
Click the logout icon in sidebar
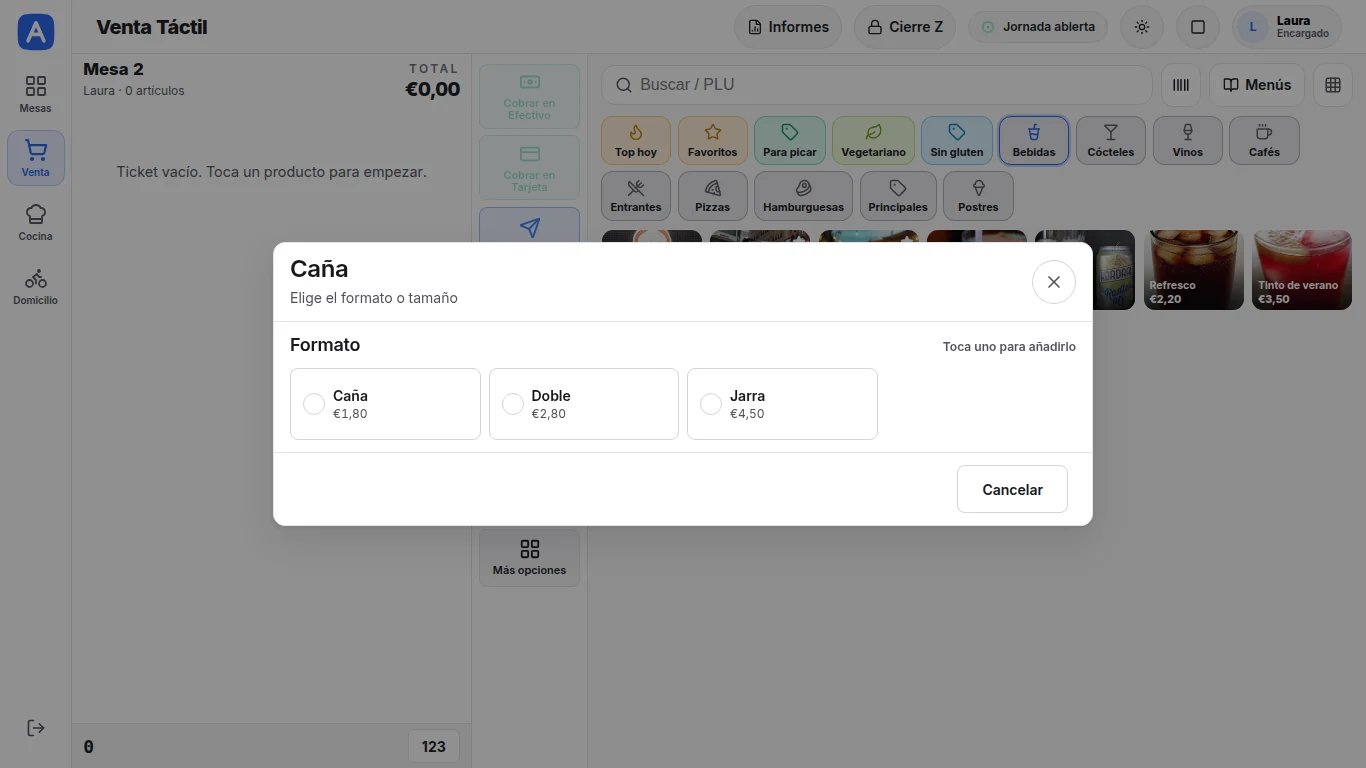tap(36, 728)
